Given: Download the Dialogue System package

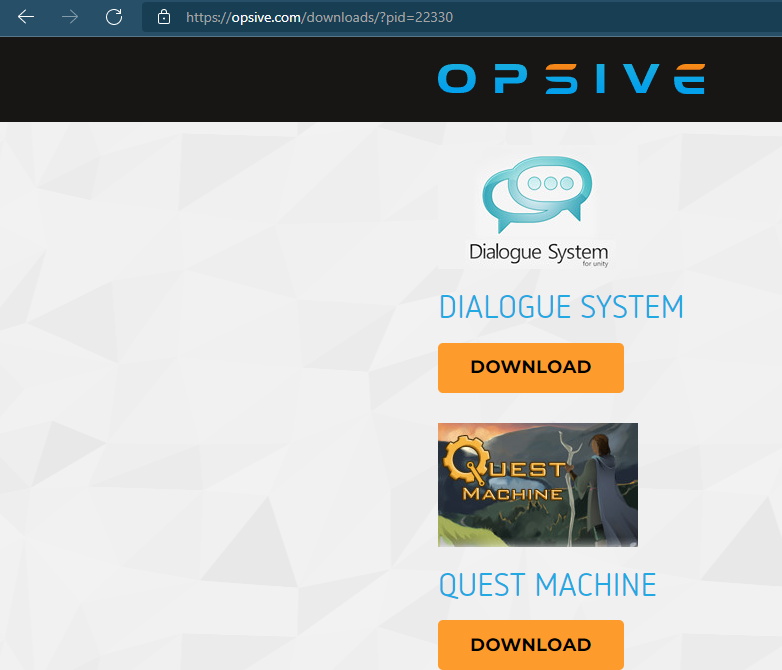Looking at the screenshot, I should pos(531,368).
